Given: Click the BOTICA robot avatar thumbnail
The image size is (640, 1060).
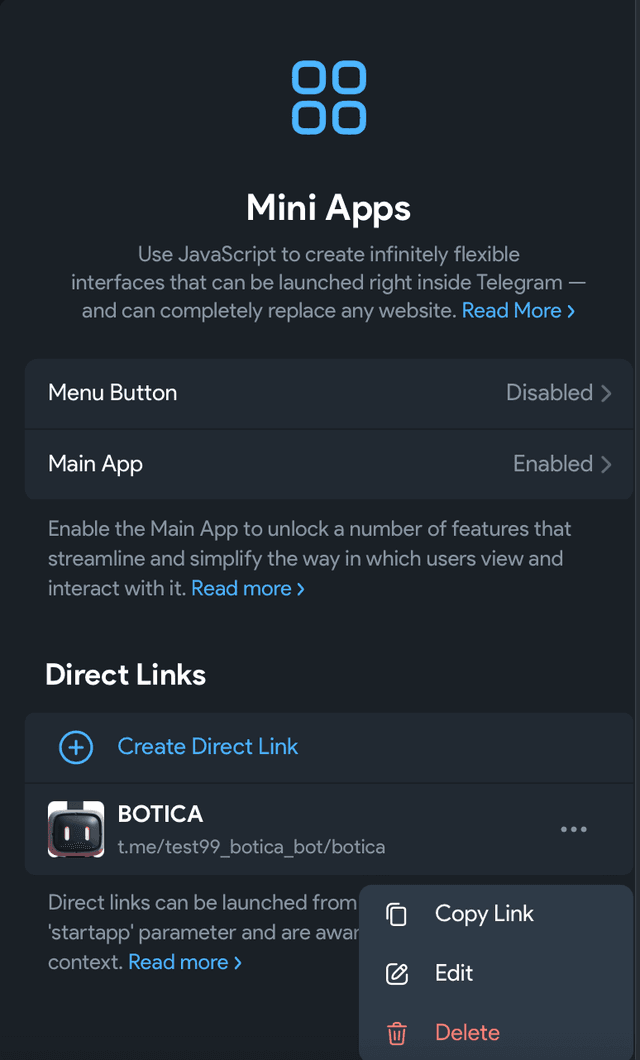Looking at the screenshot, I should pyautogui.click(x=76, y=829).
